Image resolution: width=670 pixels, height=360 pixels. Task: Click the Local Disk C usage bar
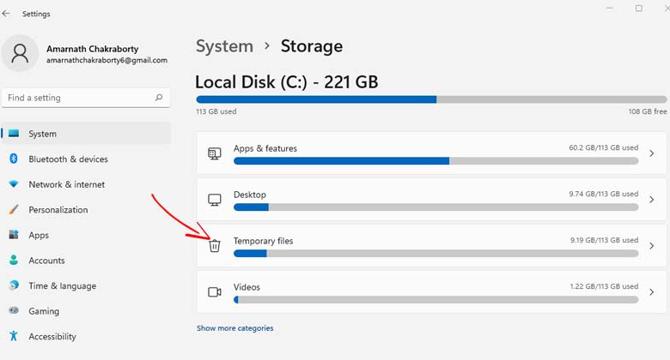point(431,100)
